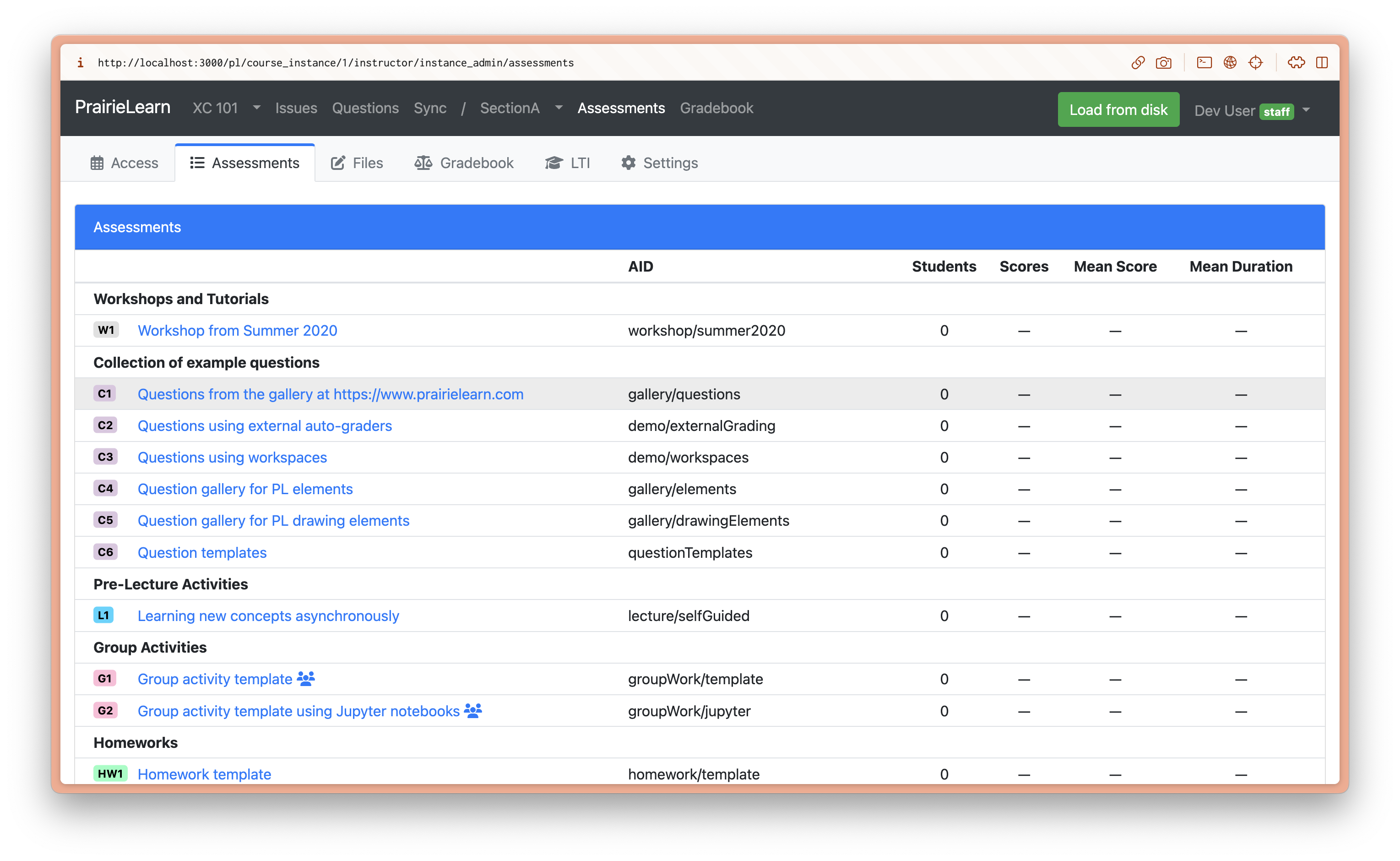Click the C3 assessment badge

[105, 457]
